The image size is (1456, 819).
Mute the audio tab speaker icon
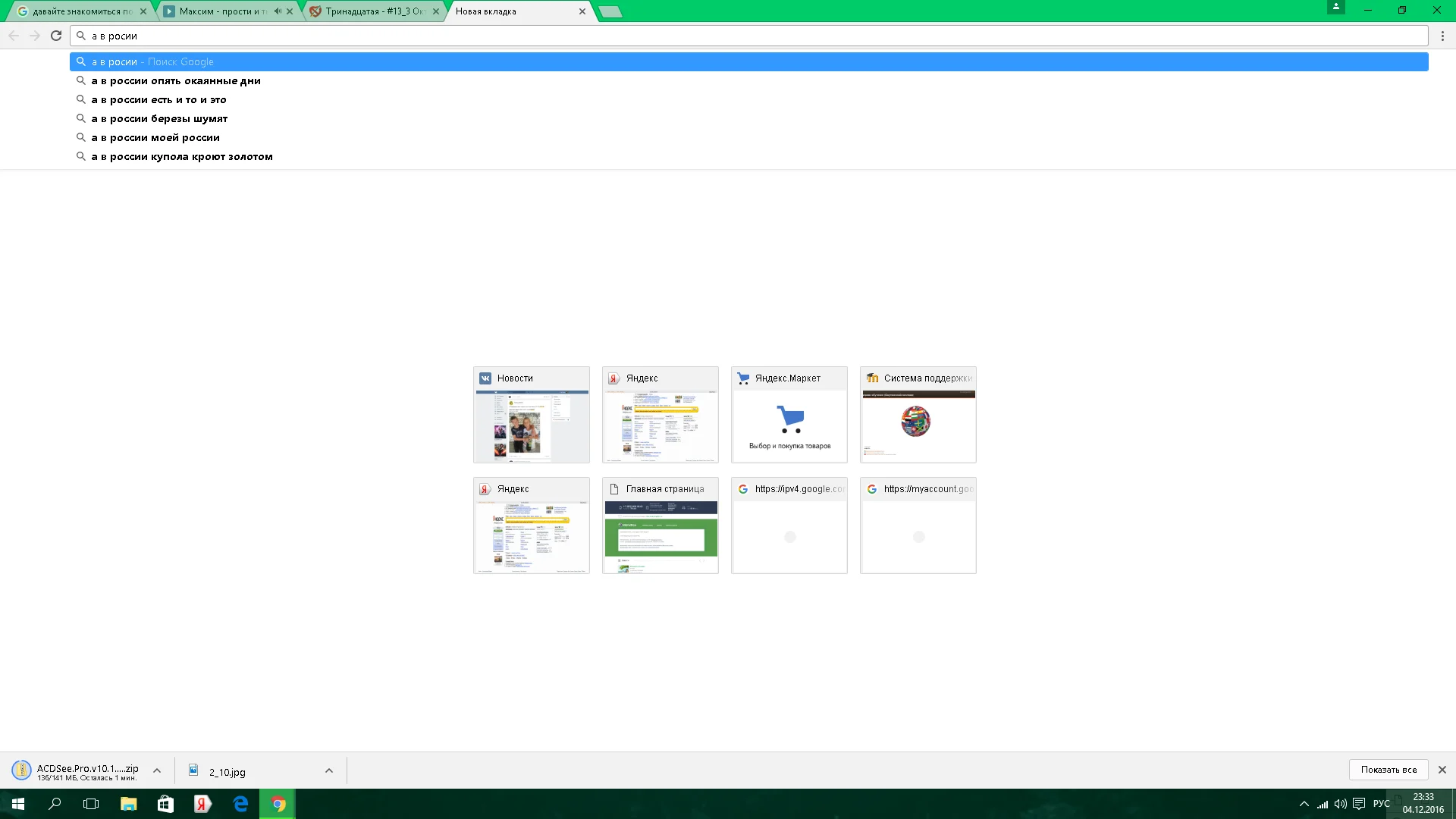click(x=278, y=11)
